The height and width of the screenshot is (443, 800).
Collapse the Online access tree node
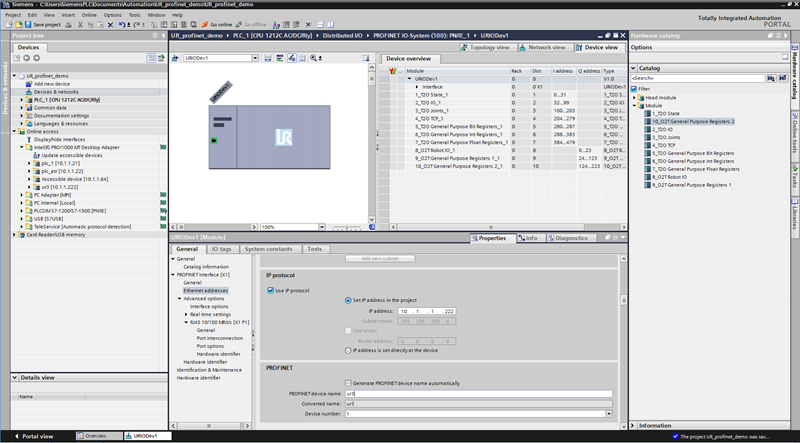pyautogui.click(x=14, y=132)
